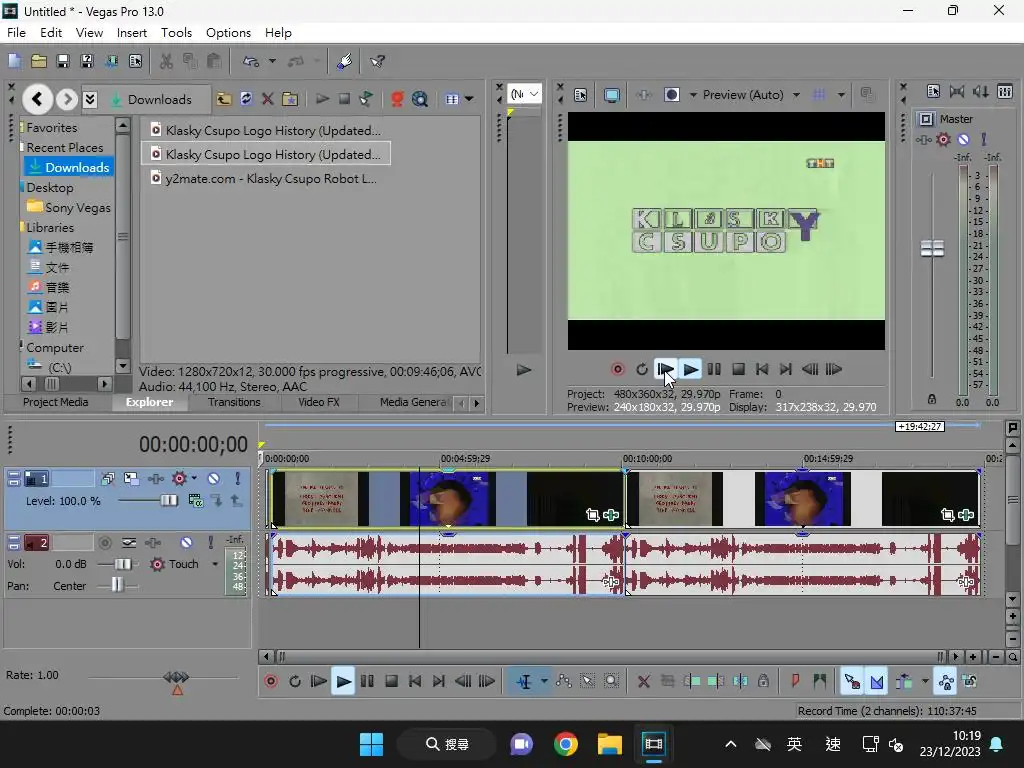Viewport: 1024px width, 768px height.
Task: Open File Explorer from the taskbar
Action: (x=609, y=744)
